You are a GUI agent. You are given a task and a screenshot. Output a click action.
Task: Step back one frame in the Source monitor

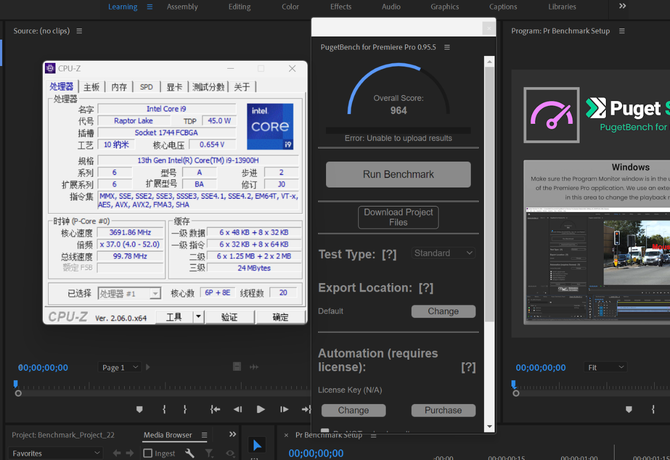click(238, 409)
